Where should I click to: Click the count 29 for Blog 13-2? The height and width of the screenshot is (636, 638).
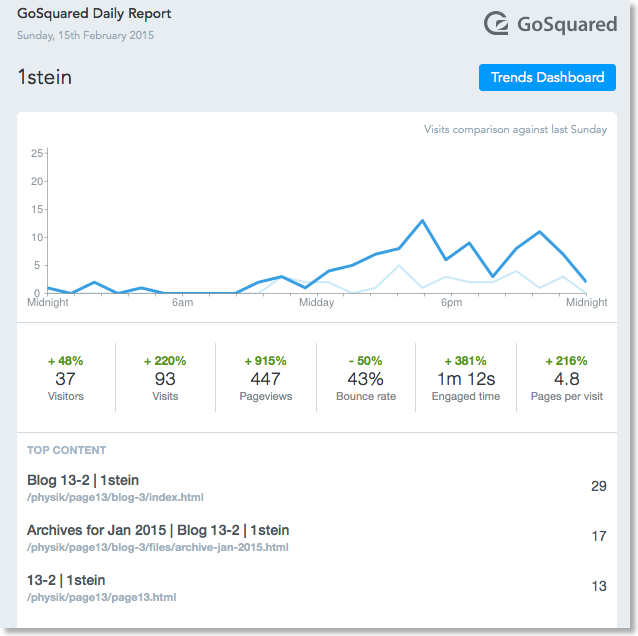[x=599, y=486]
